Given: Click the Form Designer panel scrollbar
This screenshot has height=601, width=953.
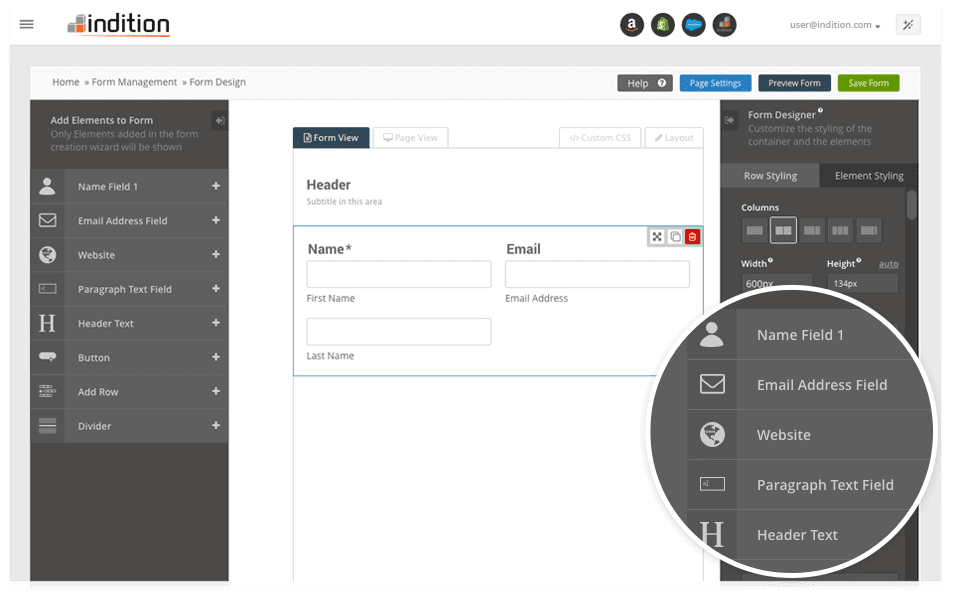Looking at the screenshot, I should [x=911, y=204].
